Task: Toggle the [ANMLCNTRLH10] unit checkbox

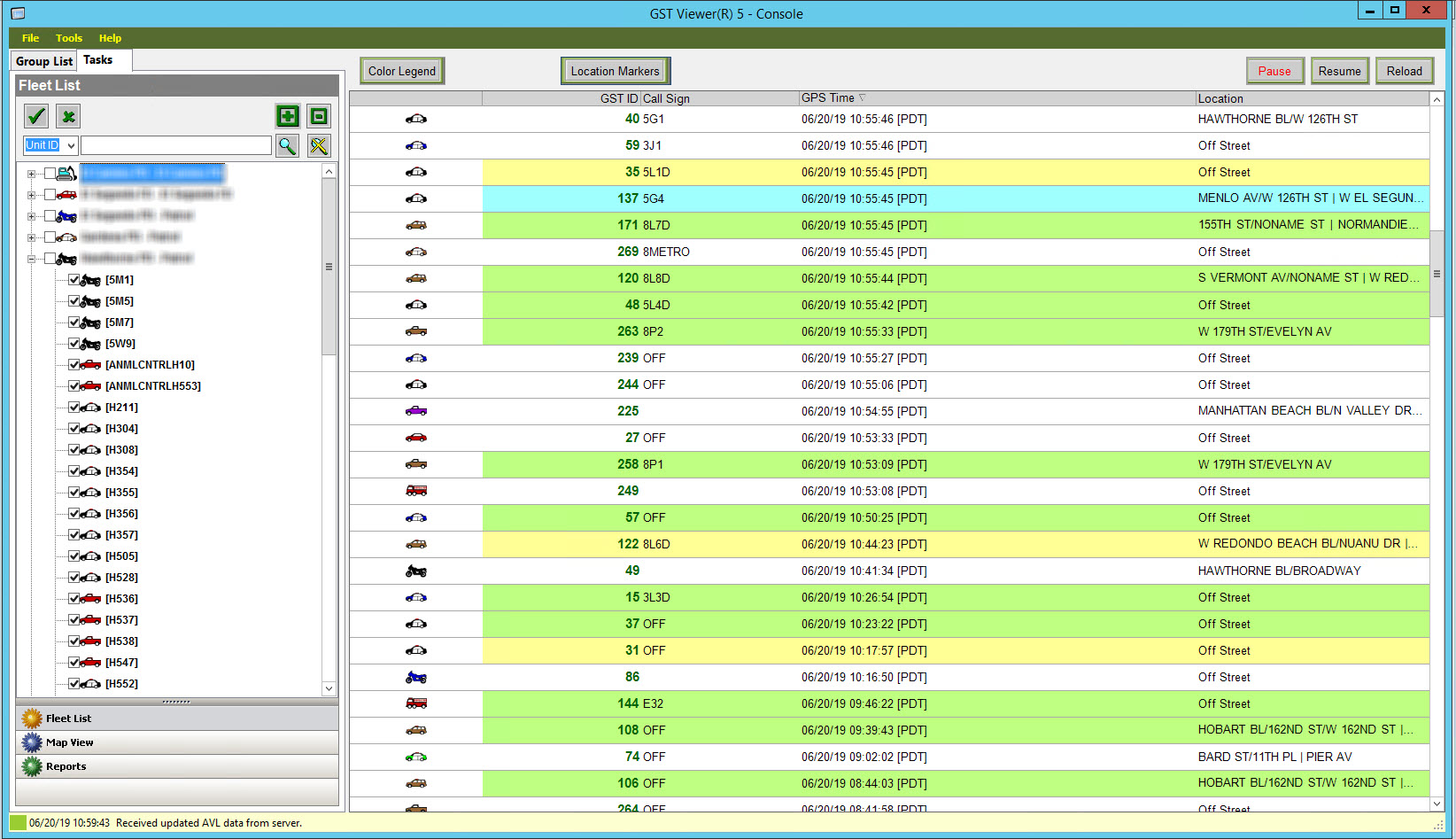Action: (x=74, y=364)
